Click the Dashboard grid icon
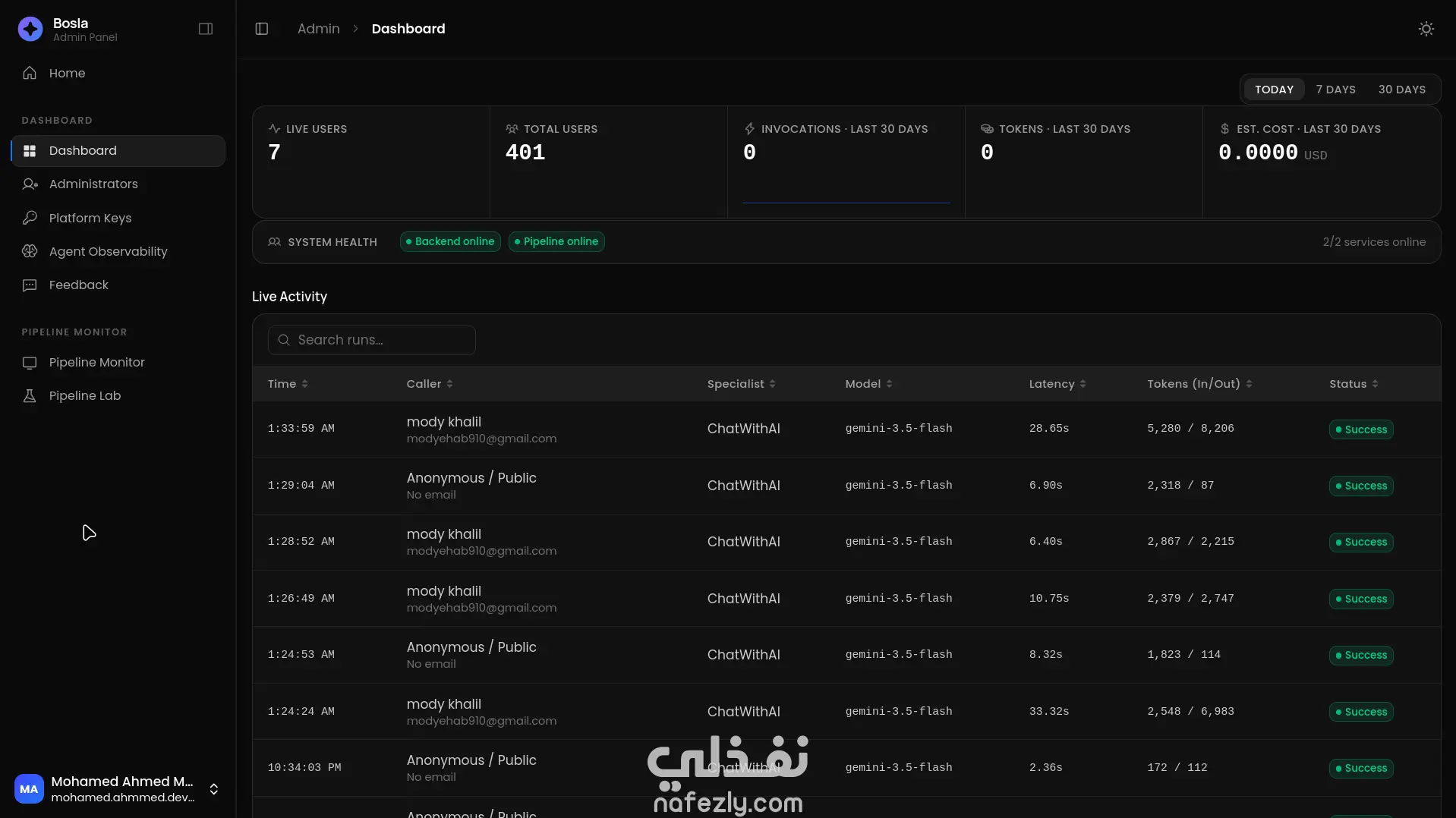 (x=30, y=150)
